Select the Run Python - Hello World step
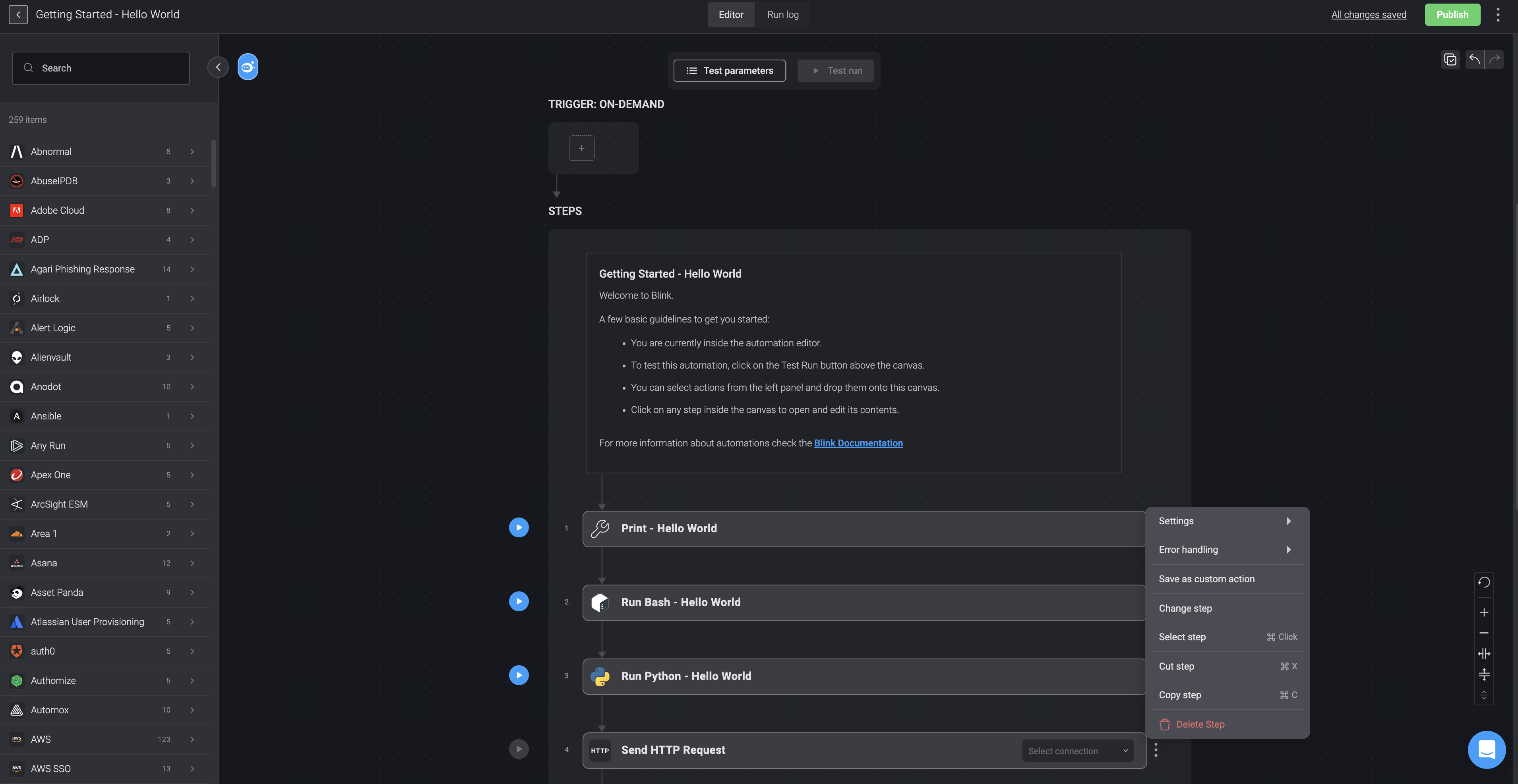 [864, 677]
